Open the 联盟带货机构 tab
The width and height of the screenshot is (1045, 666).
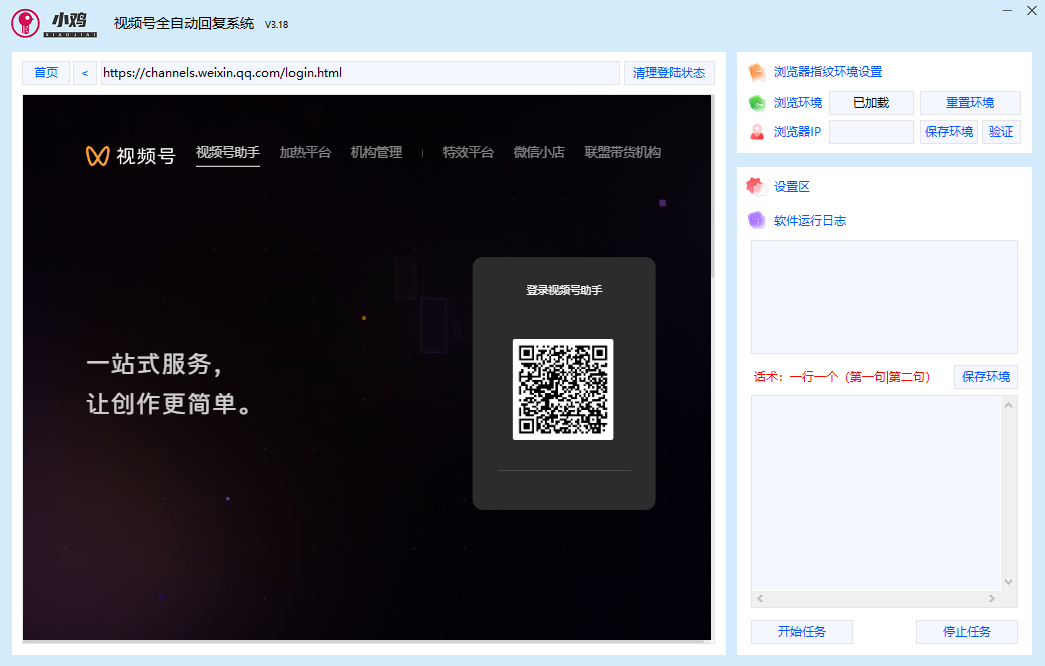tap(622, 153)
